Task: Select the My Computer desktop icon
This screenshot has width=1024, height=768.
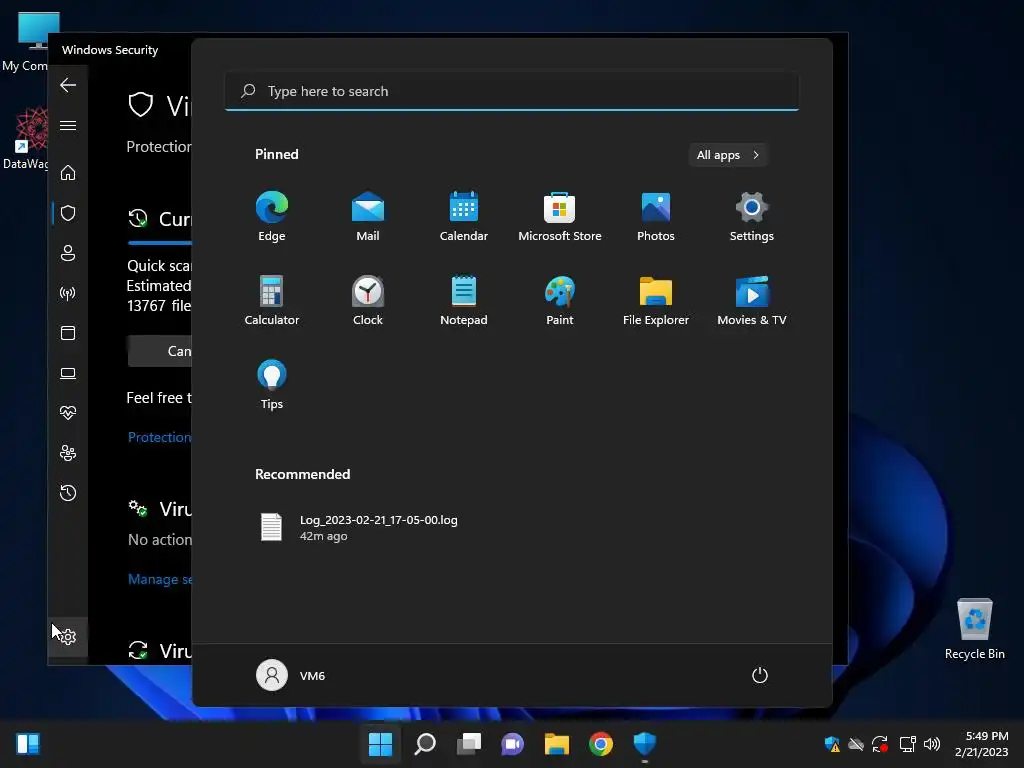Action: 25,41
